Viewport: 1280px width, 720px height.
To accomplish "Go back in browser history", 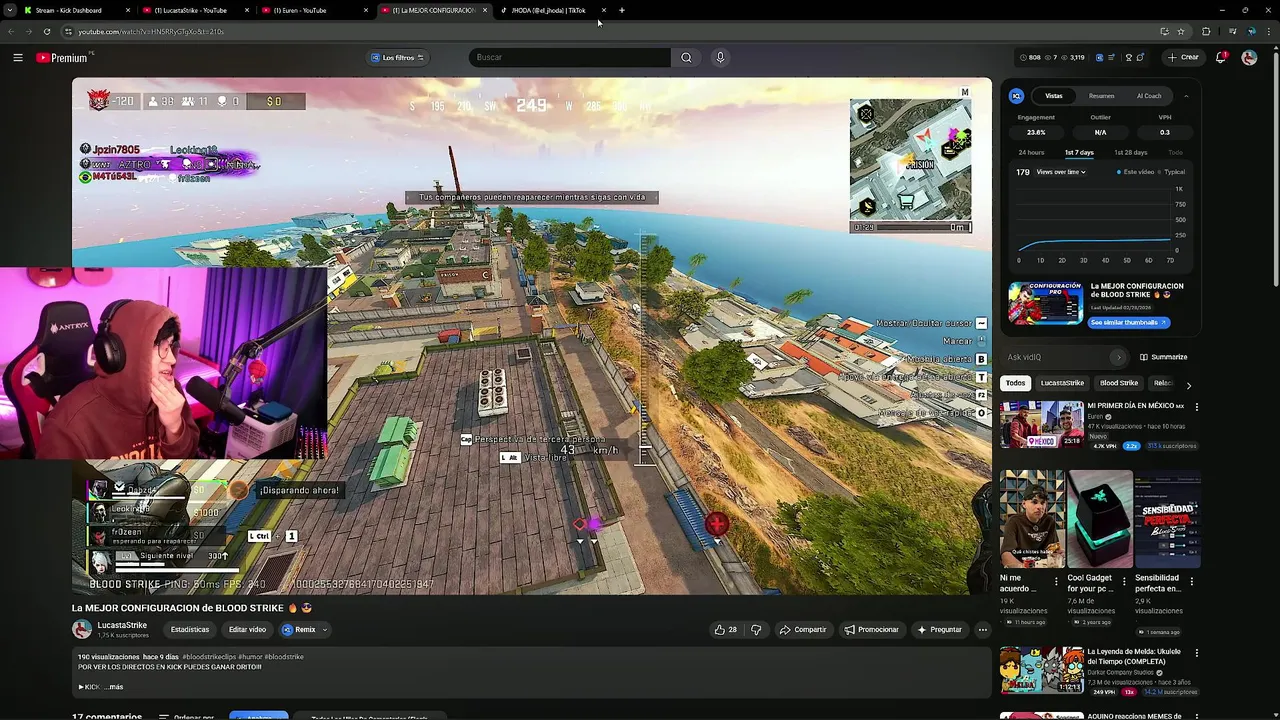I will click(11, 31).
